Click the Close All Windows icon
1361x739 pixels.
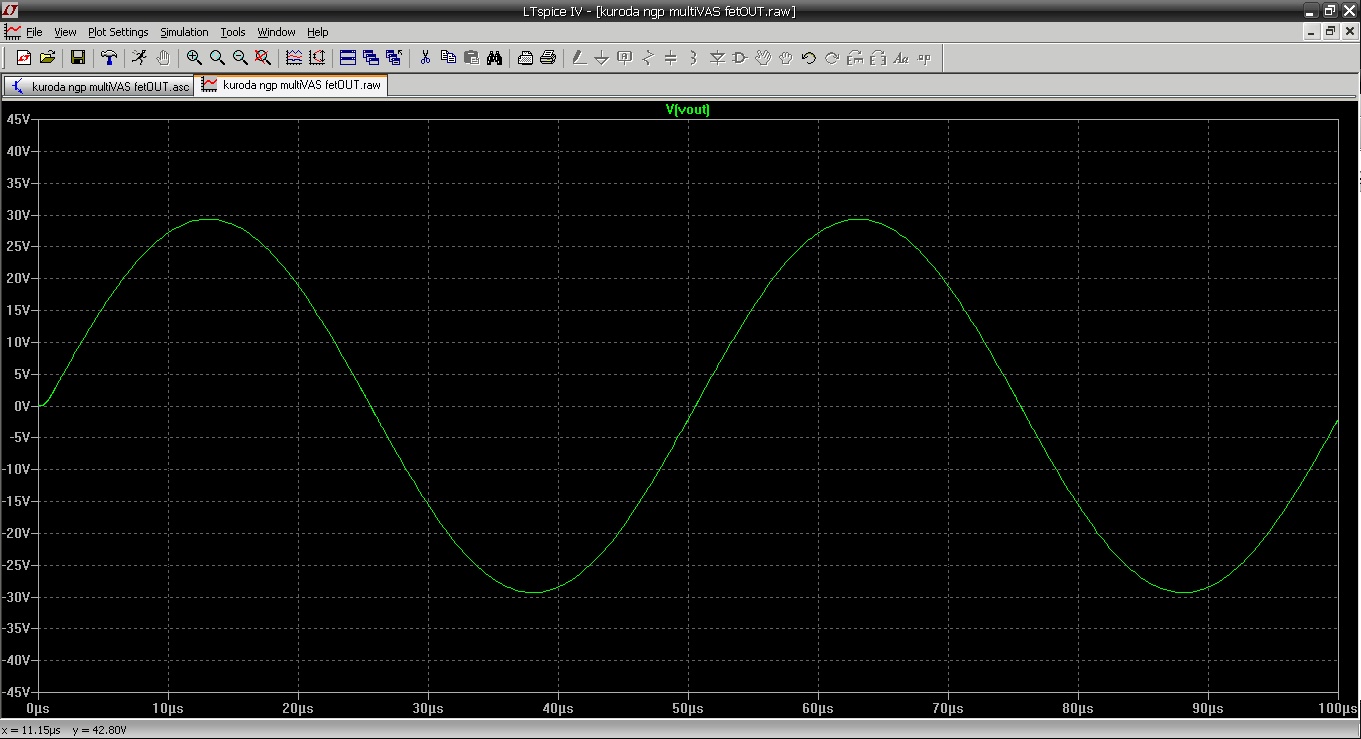point(394,58)
